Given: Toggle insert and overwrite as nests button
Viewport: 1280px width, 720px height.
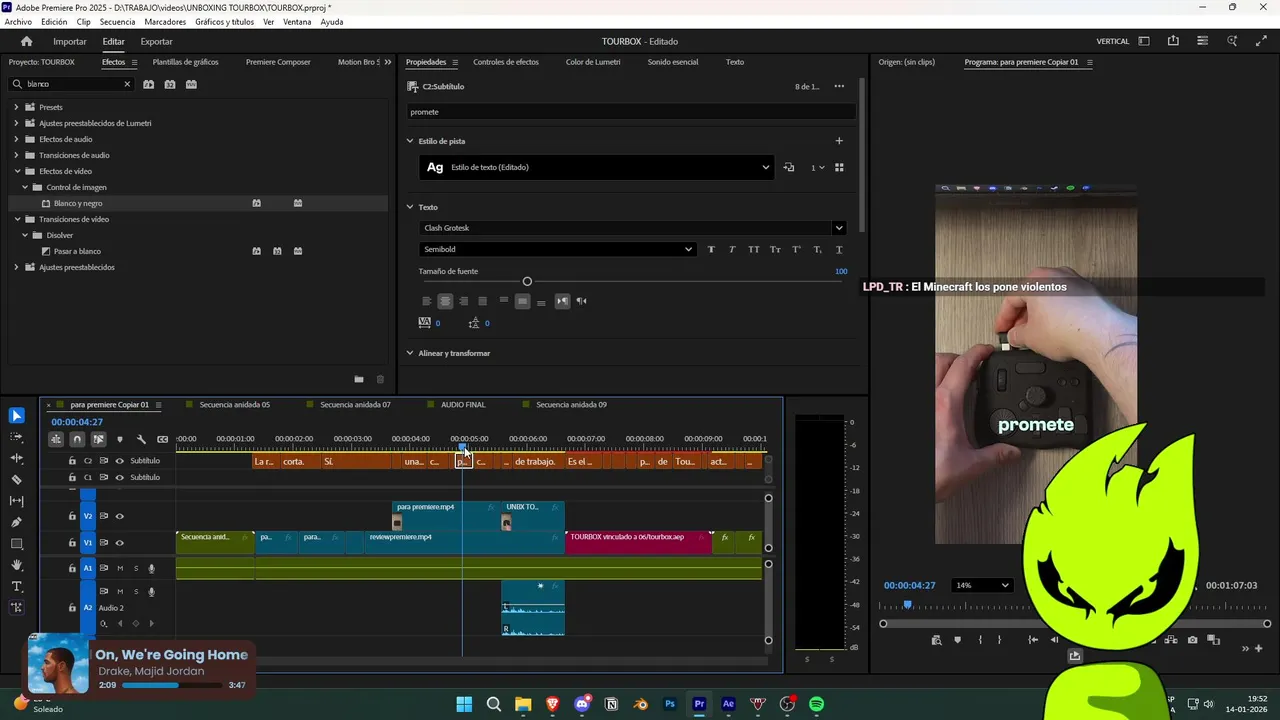Looking at the screenshot, I should click(56, 439).
